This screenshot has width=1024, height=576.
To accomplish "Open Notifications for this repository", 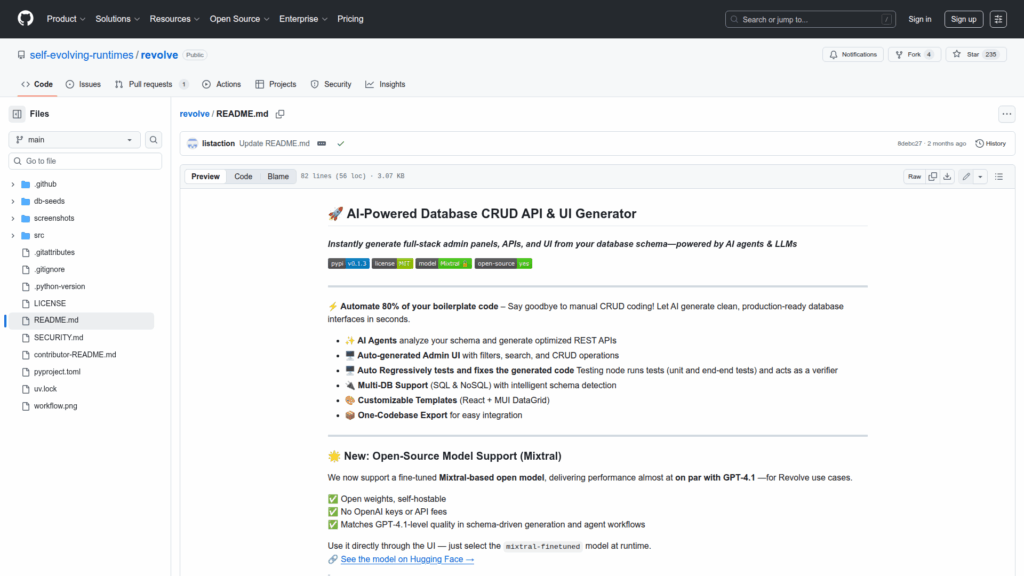I will pos(853,55).
